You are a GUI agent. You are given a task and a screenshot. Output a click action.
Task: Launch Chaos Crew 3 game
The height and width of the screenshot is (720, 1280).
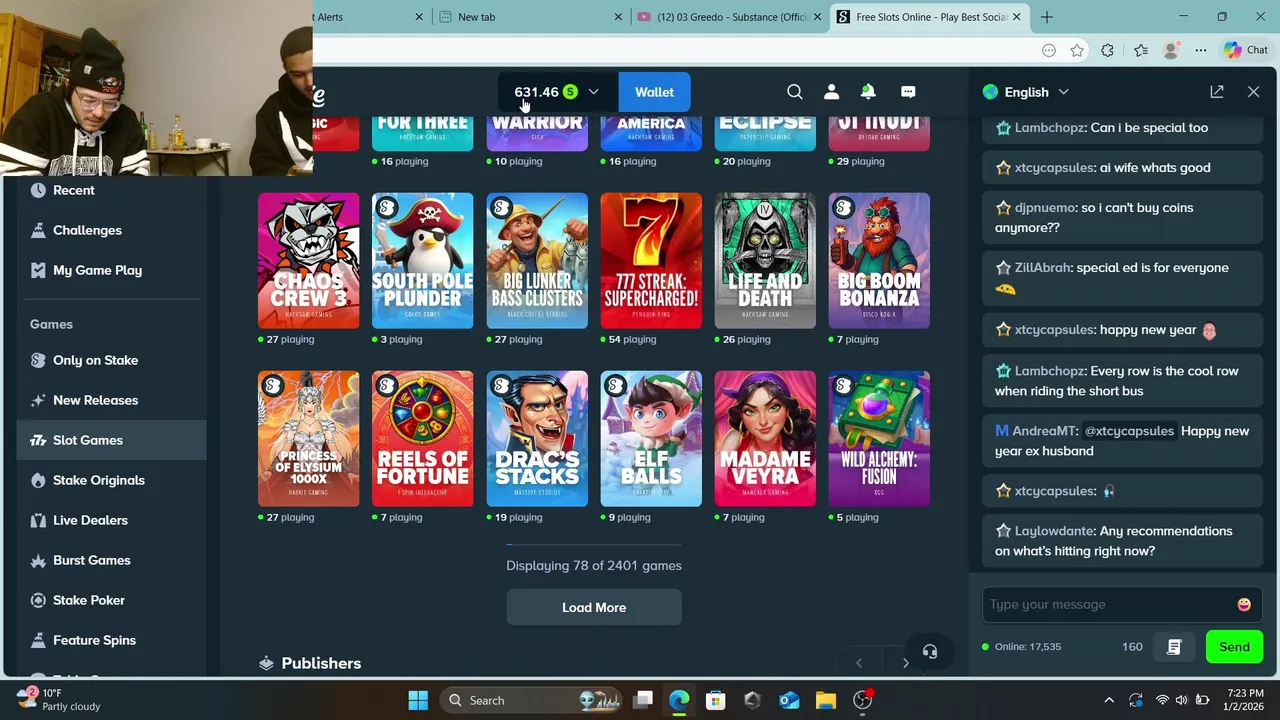(308, 260)
